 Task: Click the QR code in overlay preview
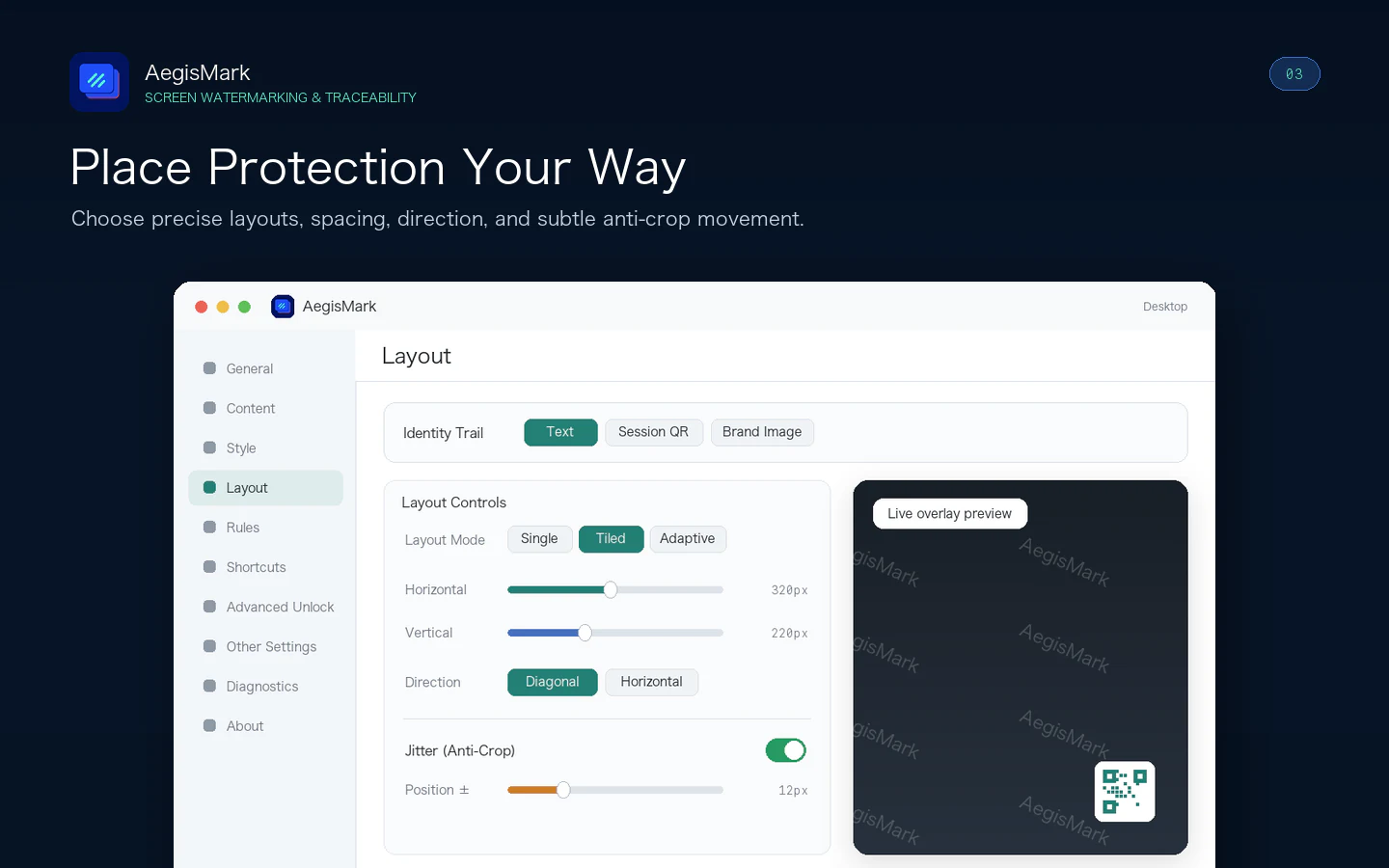coord(1125,792)
